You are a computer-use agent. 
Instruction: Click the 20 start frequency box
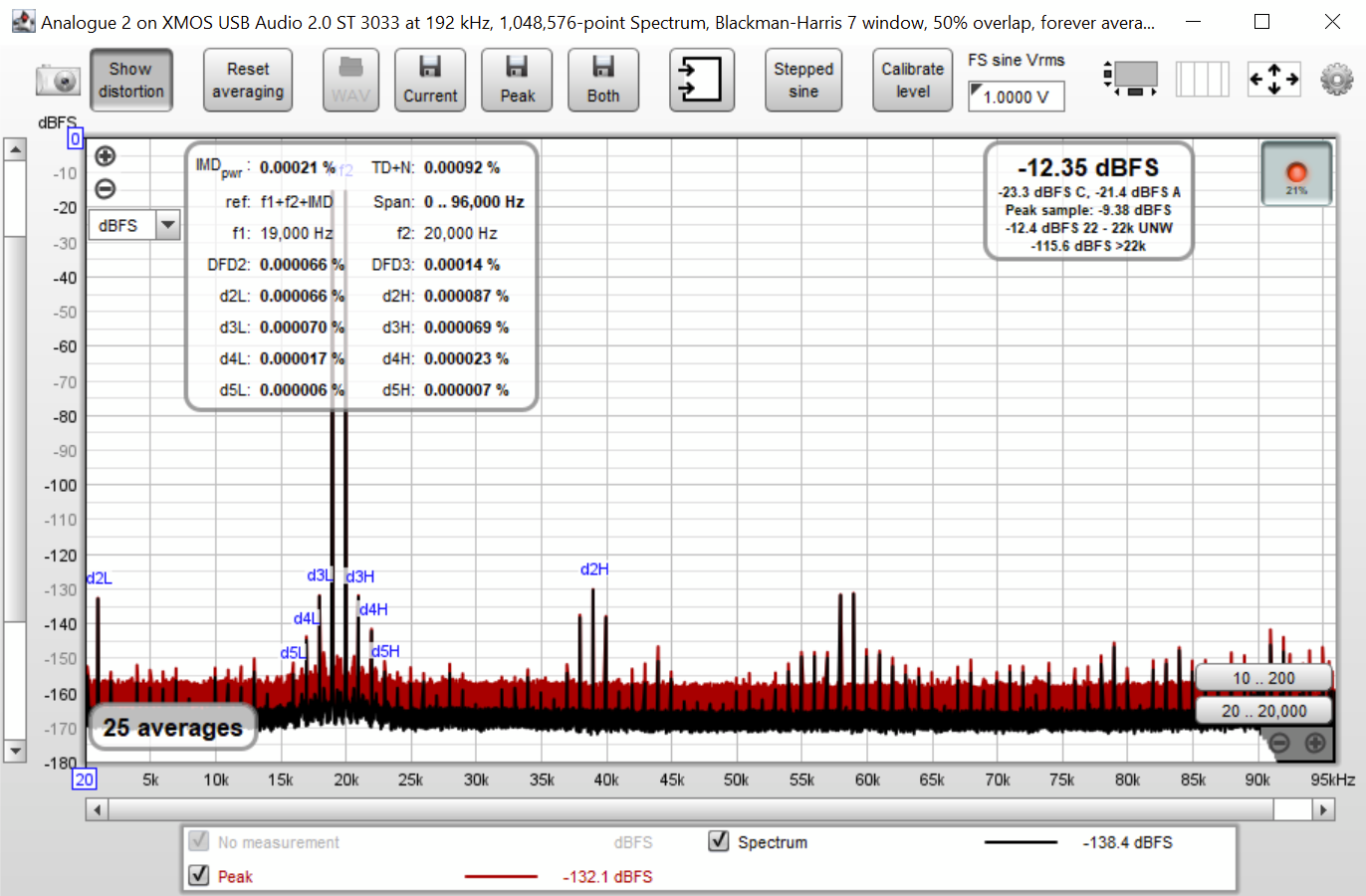click(x=85, y=780)
